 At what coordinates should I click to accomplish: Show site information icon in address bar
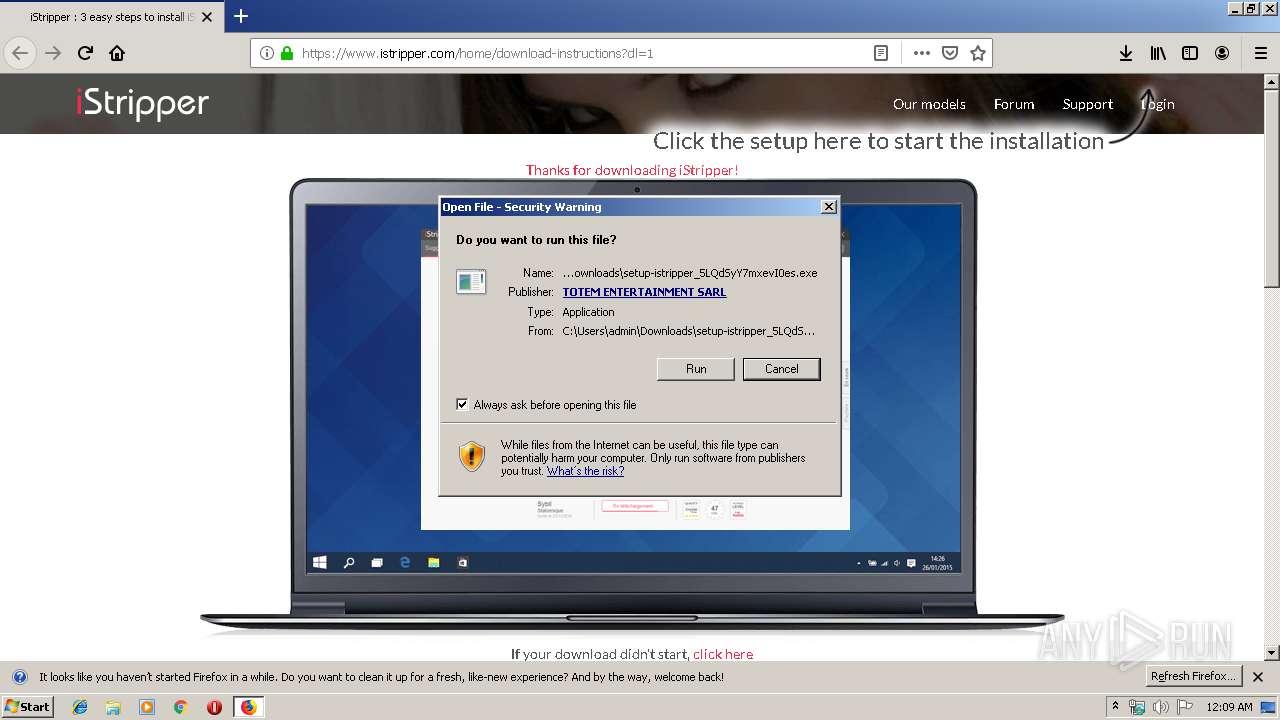267,53
